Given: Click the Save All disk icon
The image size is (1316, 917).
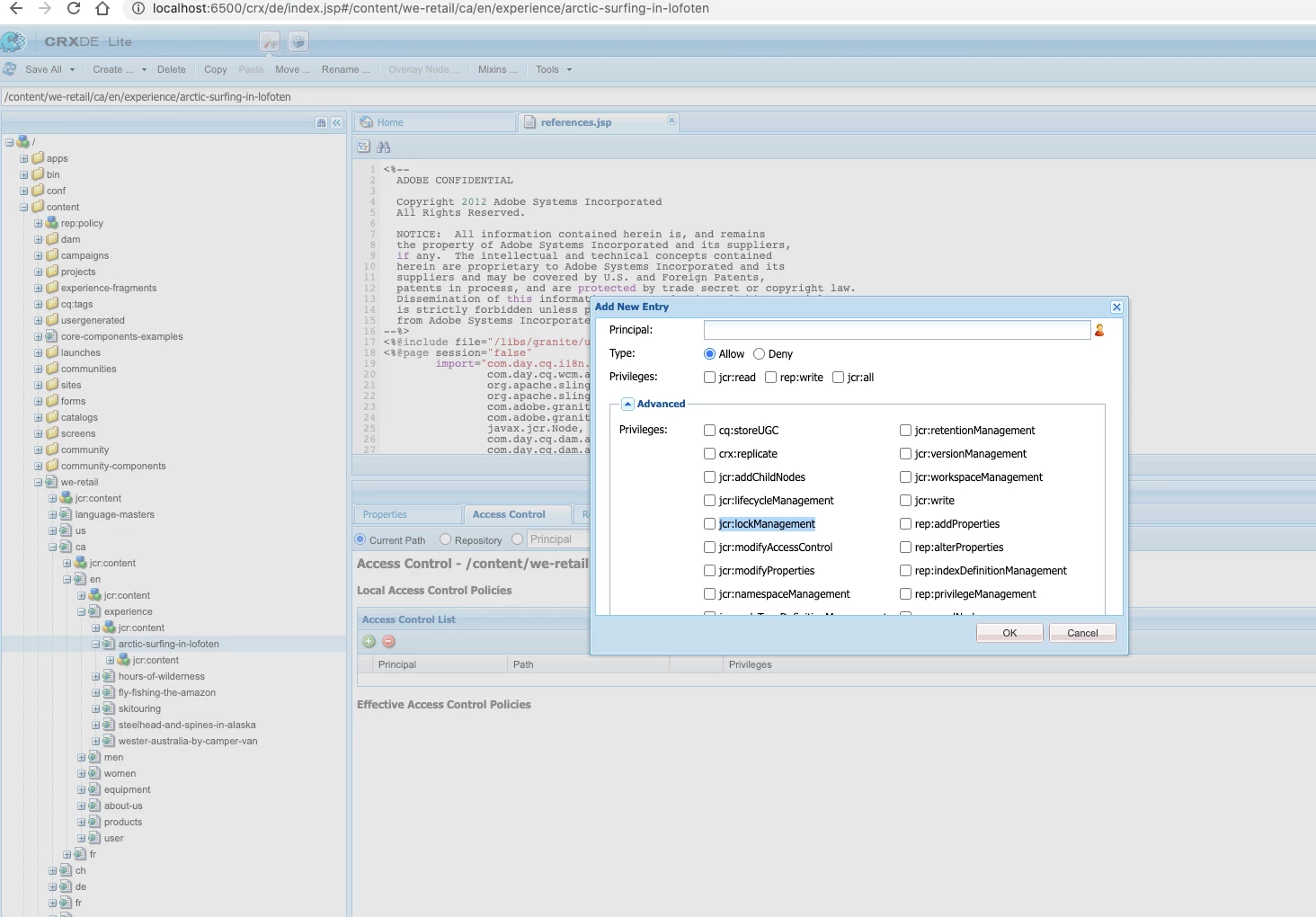Looking at the screenshot, I should pos(10,69).
